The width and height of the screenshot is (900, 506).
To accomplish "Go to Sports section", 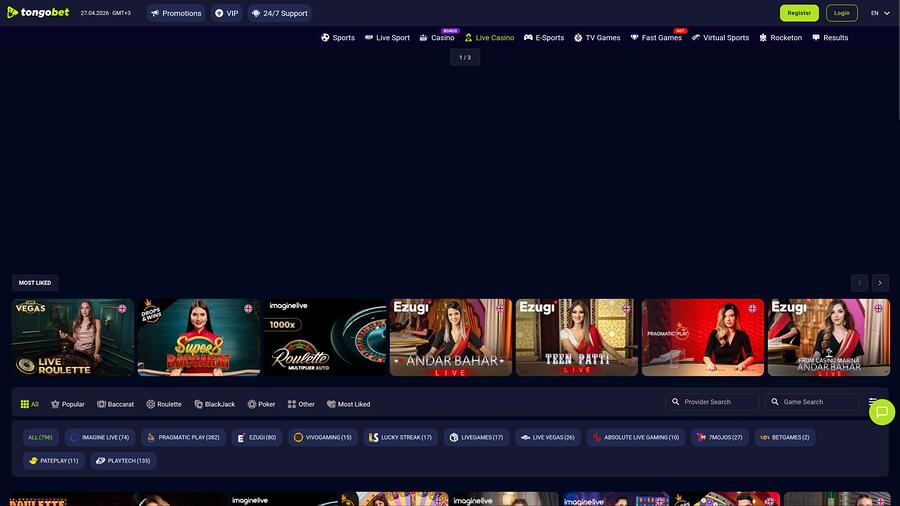I will pos(338,38).
